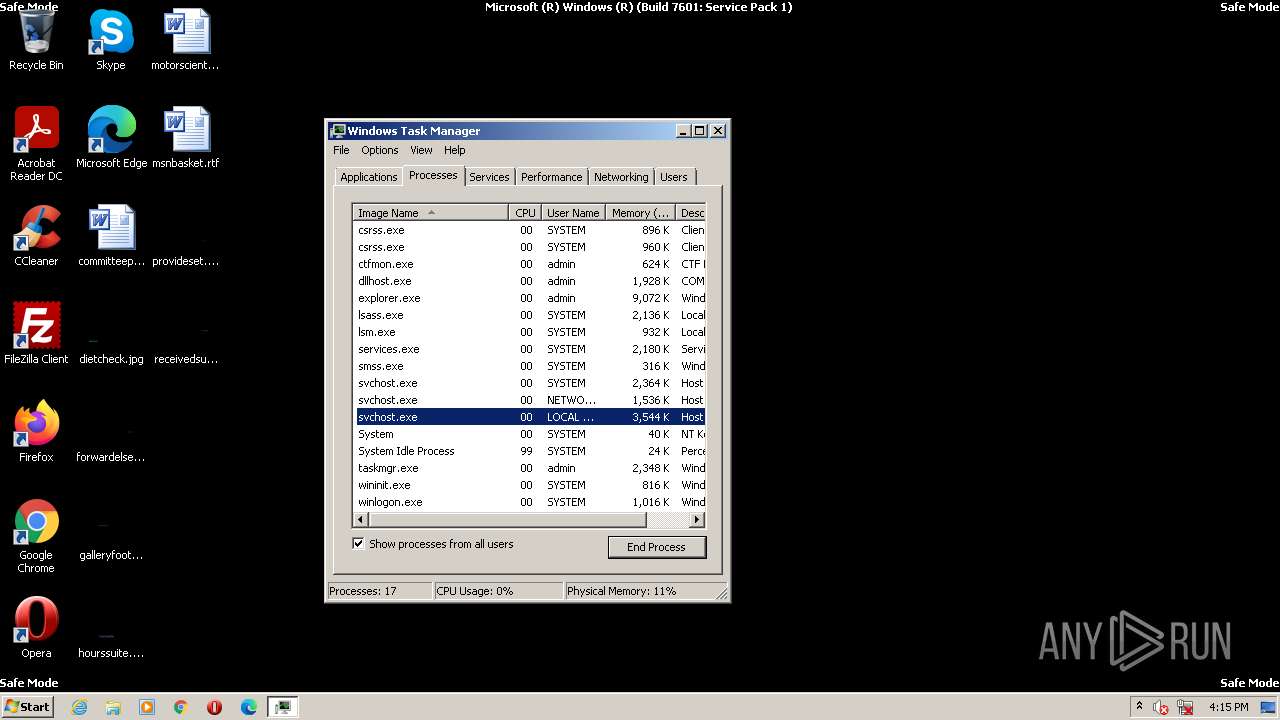Click the volume tray icon
The width and height of the screenshot is (1280, 720).
(x=1161, y=707)
